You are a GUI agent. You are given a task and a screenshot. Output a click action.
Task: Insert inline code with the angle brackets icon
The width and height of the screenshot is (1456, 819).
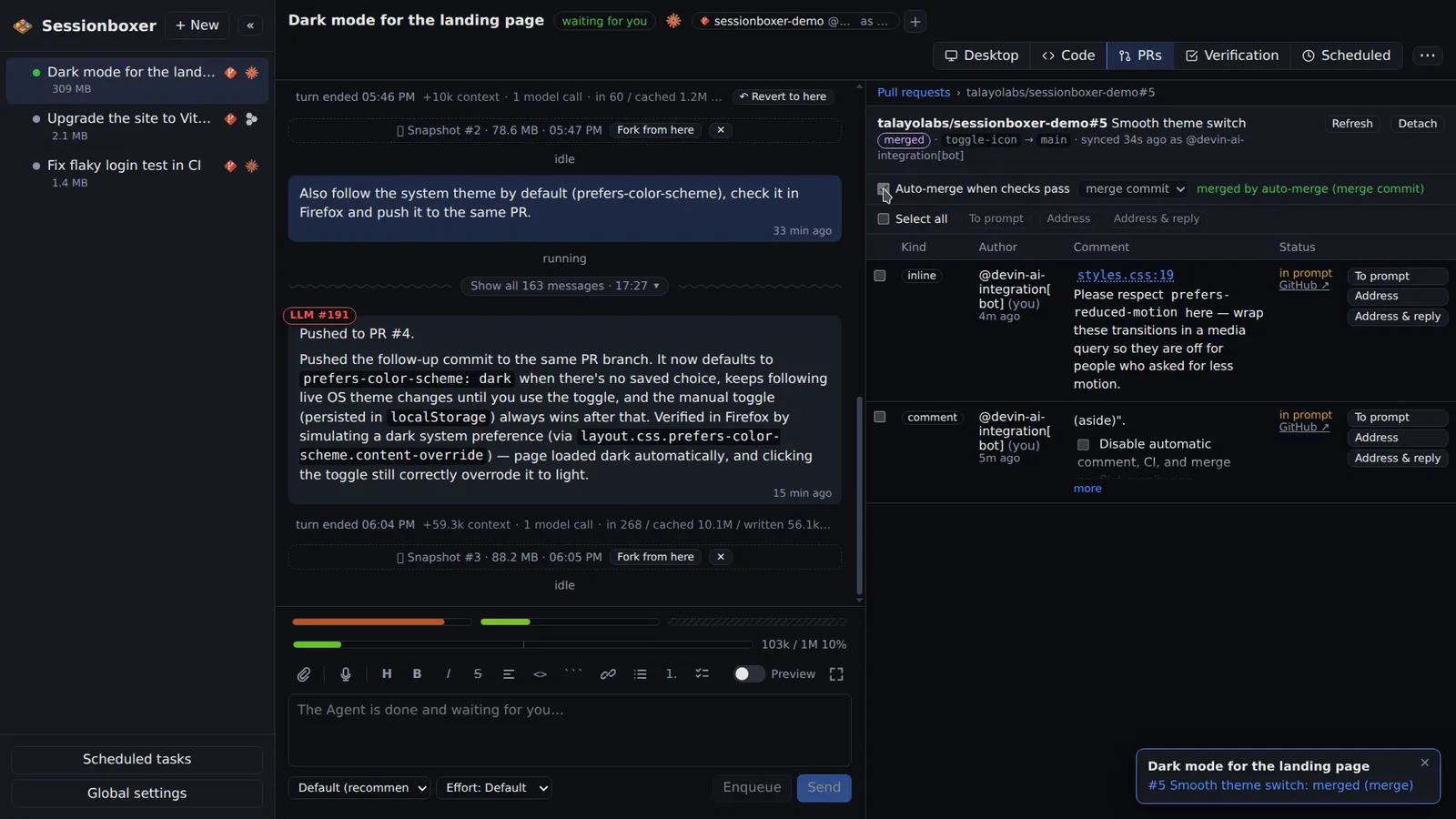(x=540, y=674)
